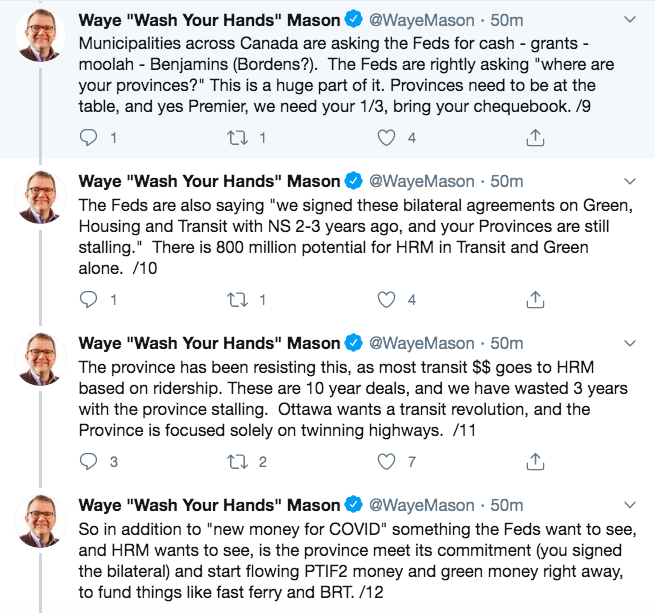Reply to the /9 tweet about municipalities

click(x=88, y=137)
